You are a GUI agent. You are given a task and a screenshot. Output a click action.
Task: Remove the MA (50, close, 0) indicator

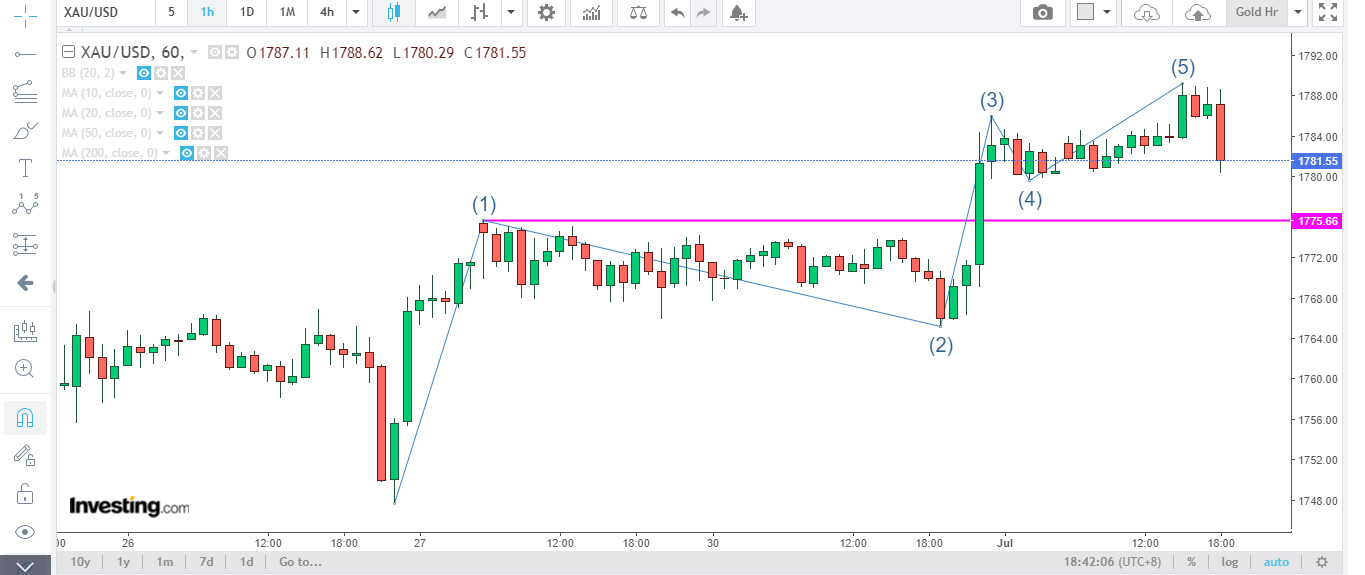pos(215,133)
